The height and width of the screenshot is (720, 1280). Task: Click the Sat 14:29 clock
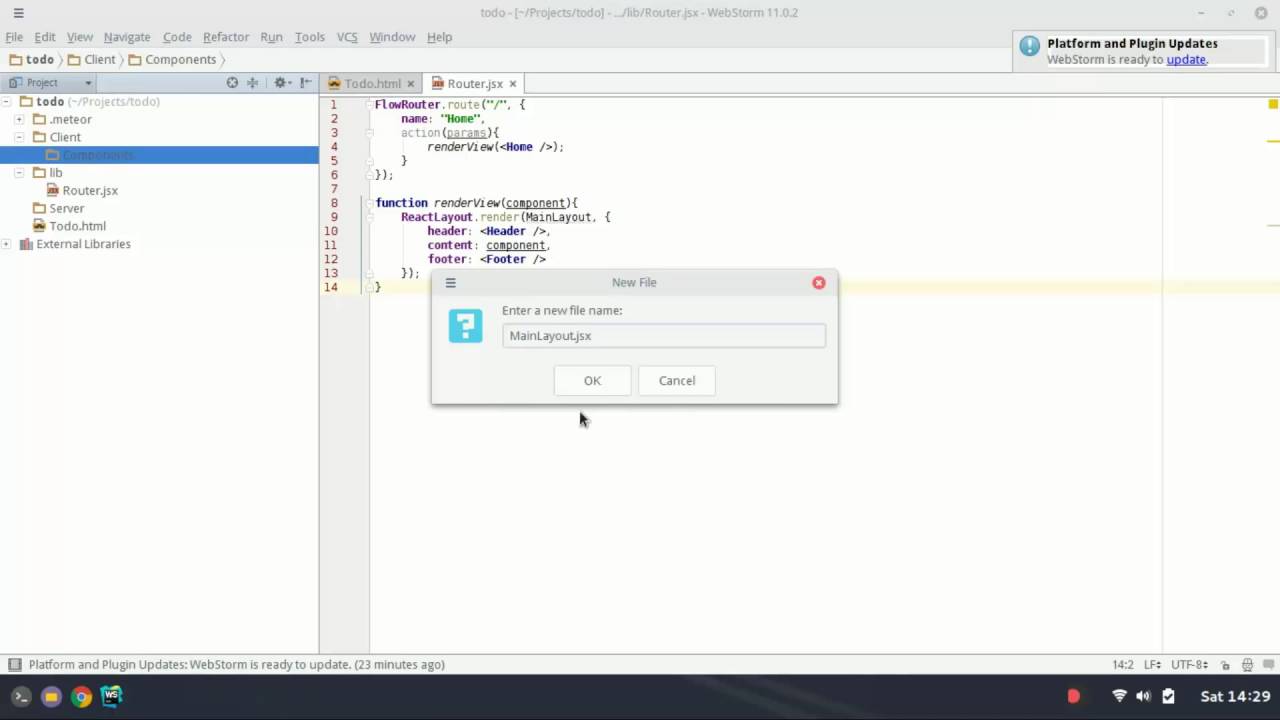(1236, 696)
